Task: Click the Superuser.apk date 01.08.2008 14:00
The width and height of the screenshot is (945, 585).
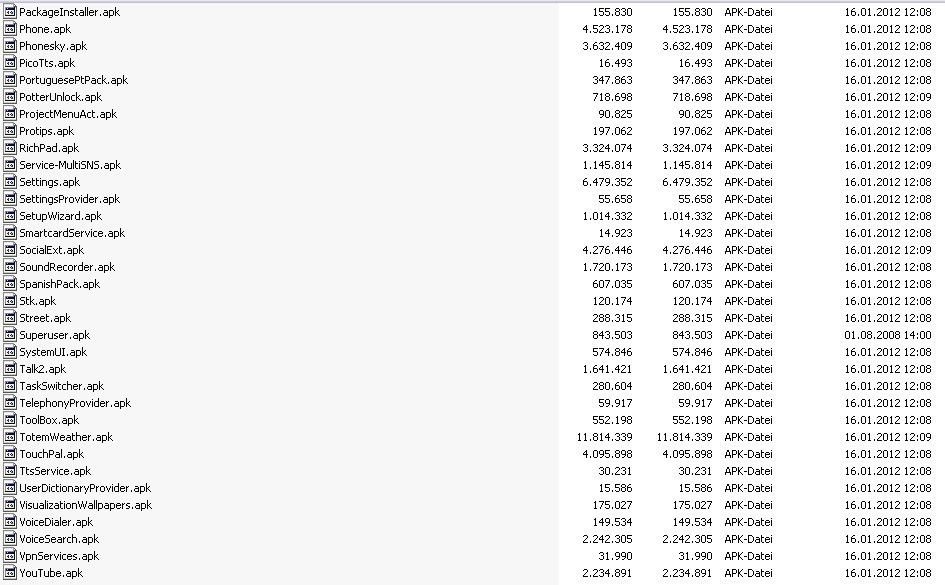Action: click(888, 335)
